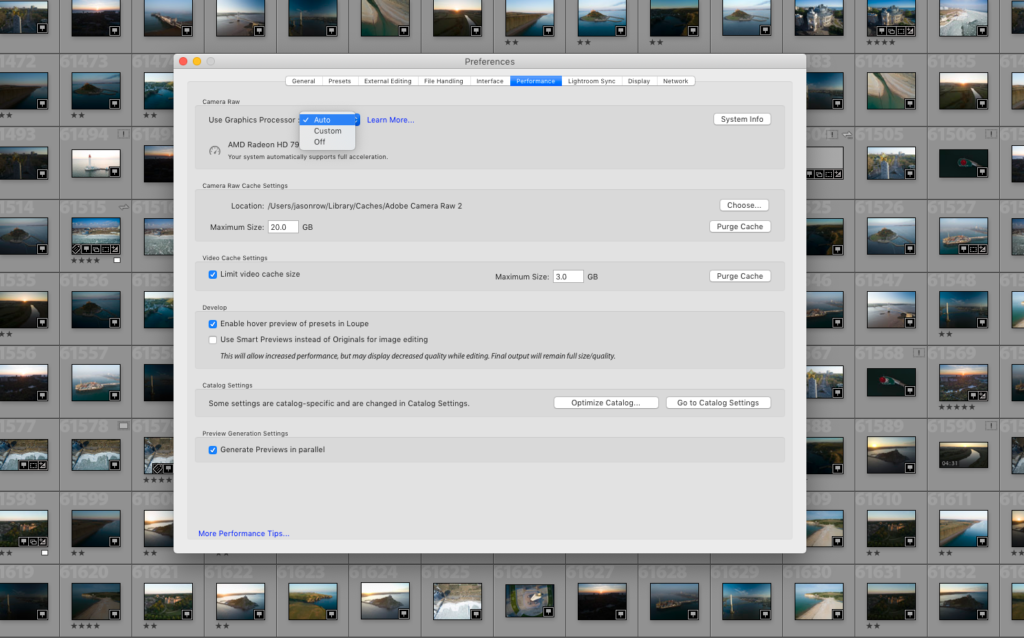Select thumbnail in grid cell 61623
This screenshot has width=1024, height=638.
click(313, 601)
